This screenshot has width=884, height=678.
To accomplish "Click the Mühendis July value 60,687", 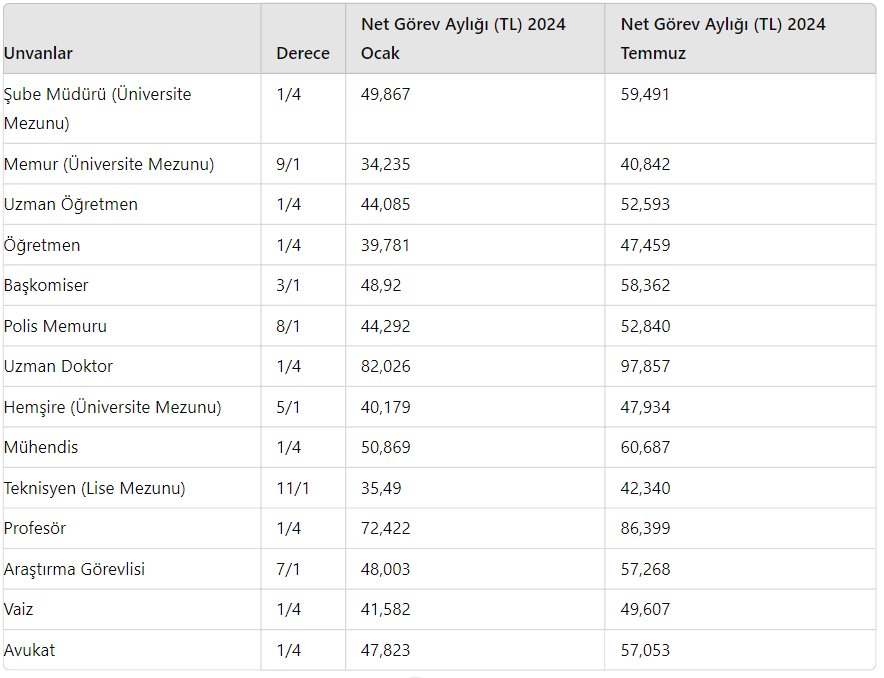I will pos(645,448).
